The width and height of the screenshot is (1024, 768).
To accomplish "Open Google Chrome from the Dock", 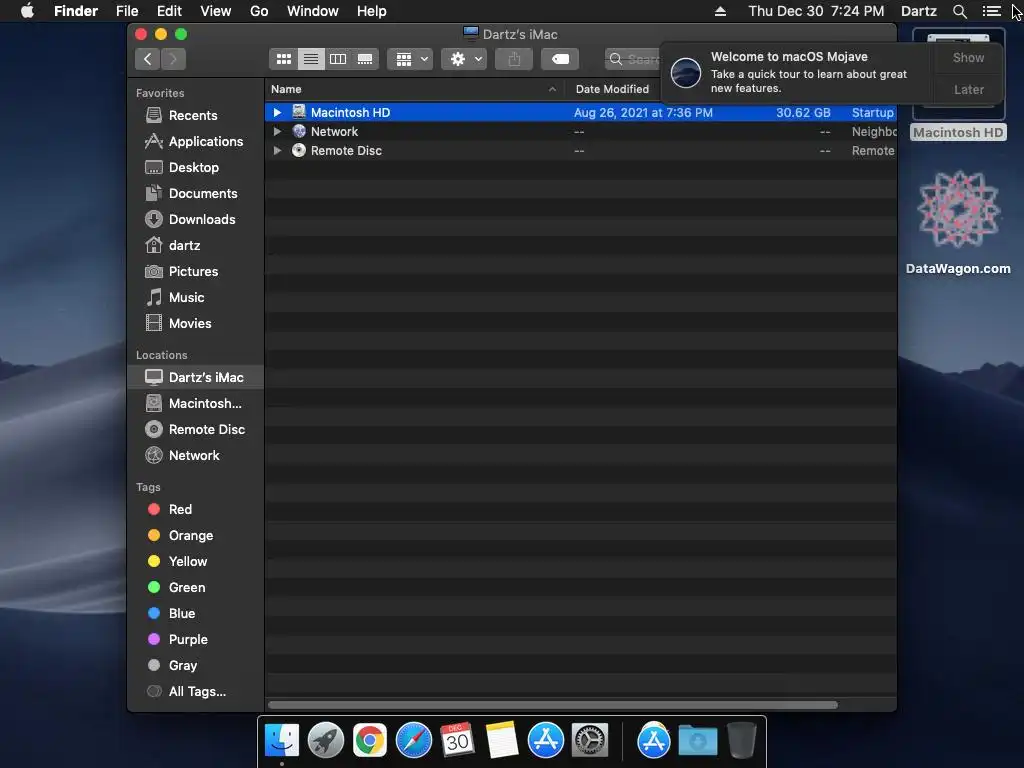I will point(370,741).
